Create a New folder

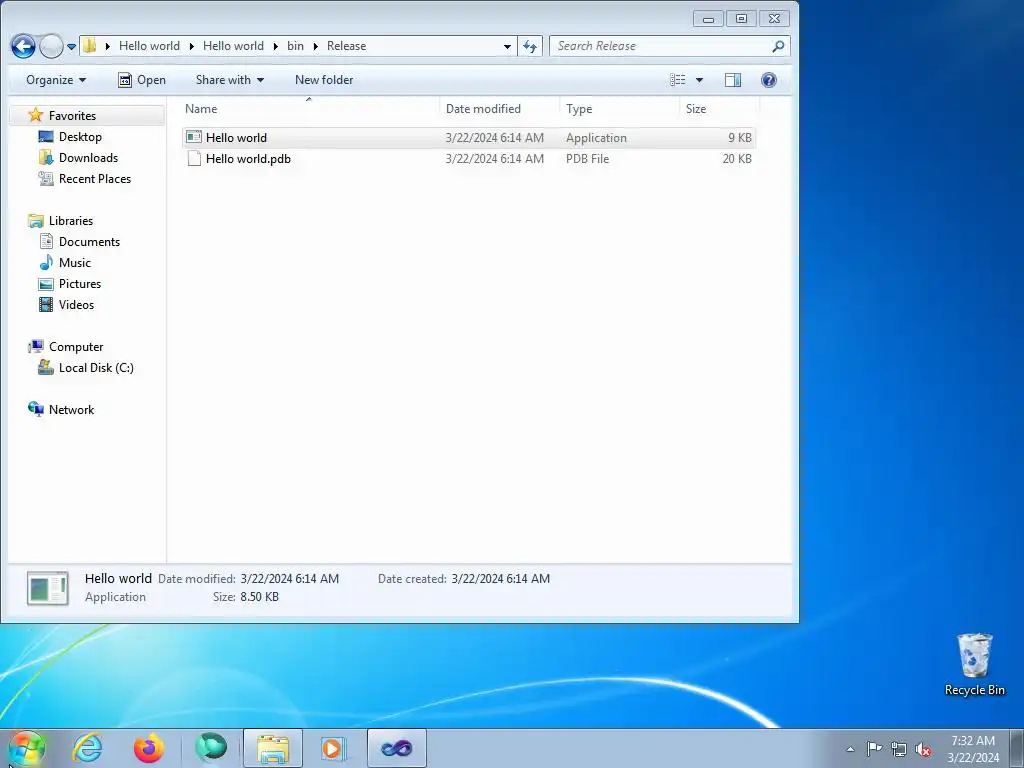324,80
